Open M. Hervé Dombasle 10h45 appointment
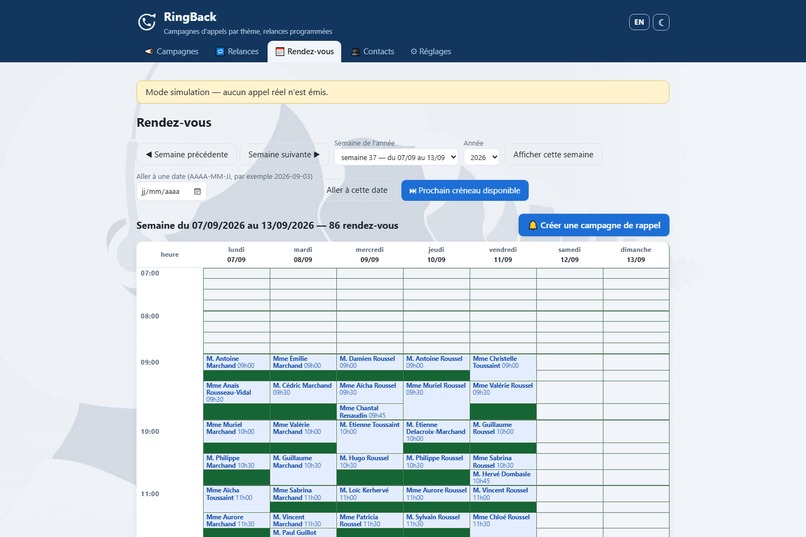 click(503, 477)
